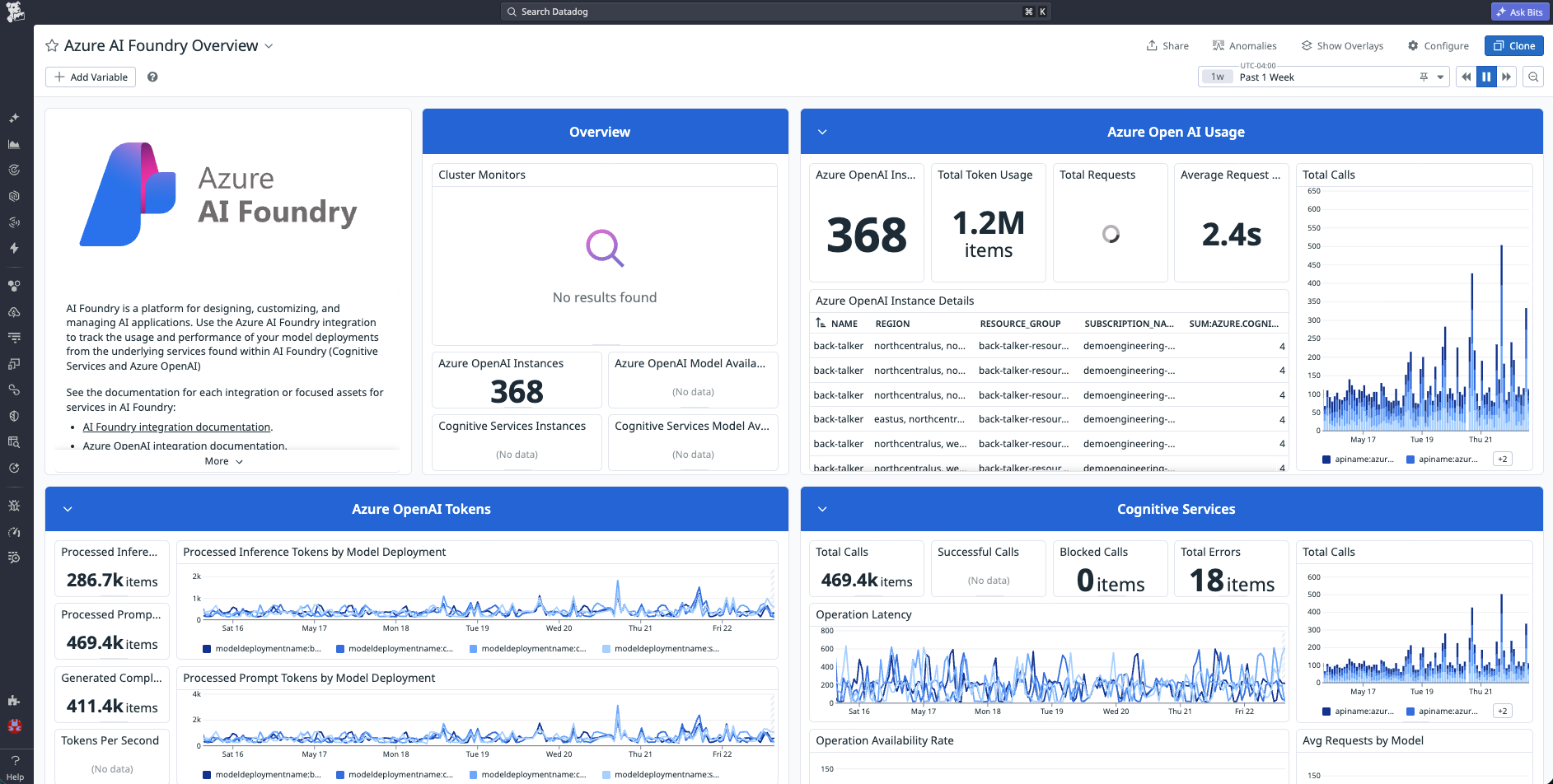Click the Operation Latency widget title
The height and width of the screenshot is (784, 1553).
click(863, 614)
